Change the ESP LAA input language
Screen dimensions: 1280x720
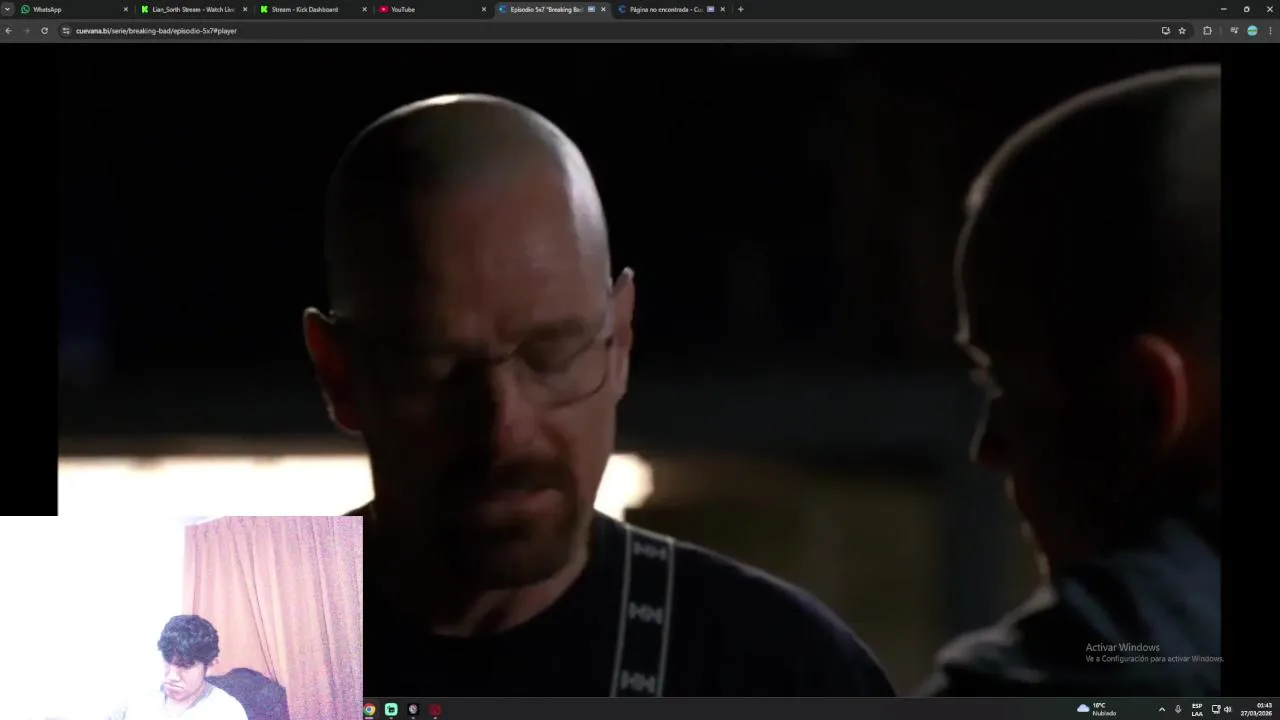(x=1197, y=709)
